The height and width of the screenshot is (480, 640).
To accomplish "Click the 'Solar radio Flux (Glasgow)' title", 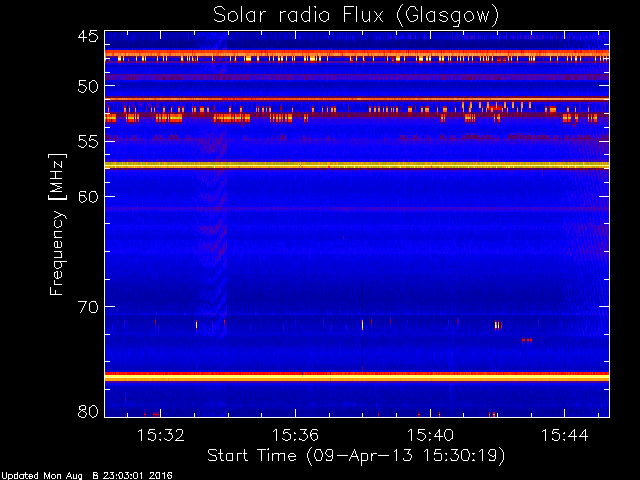I will (x=356, y=16).
